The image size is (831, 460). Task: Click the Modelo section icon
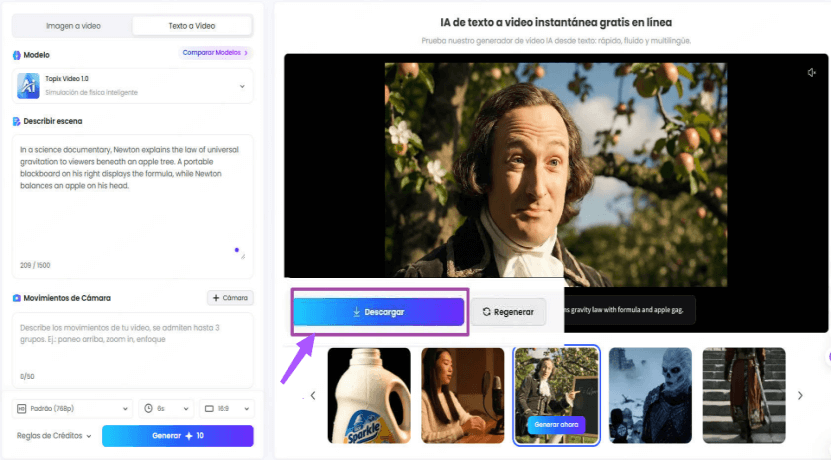click(16, 55)
